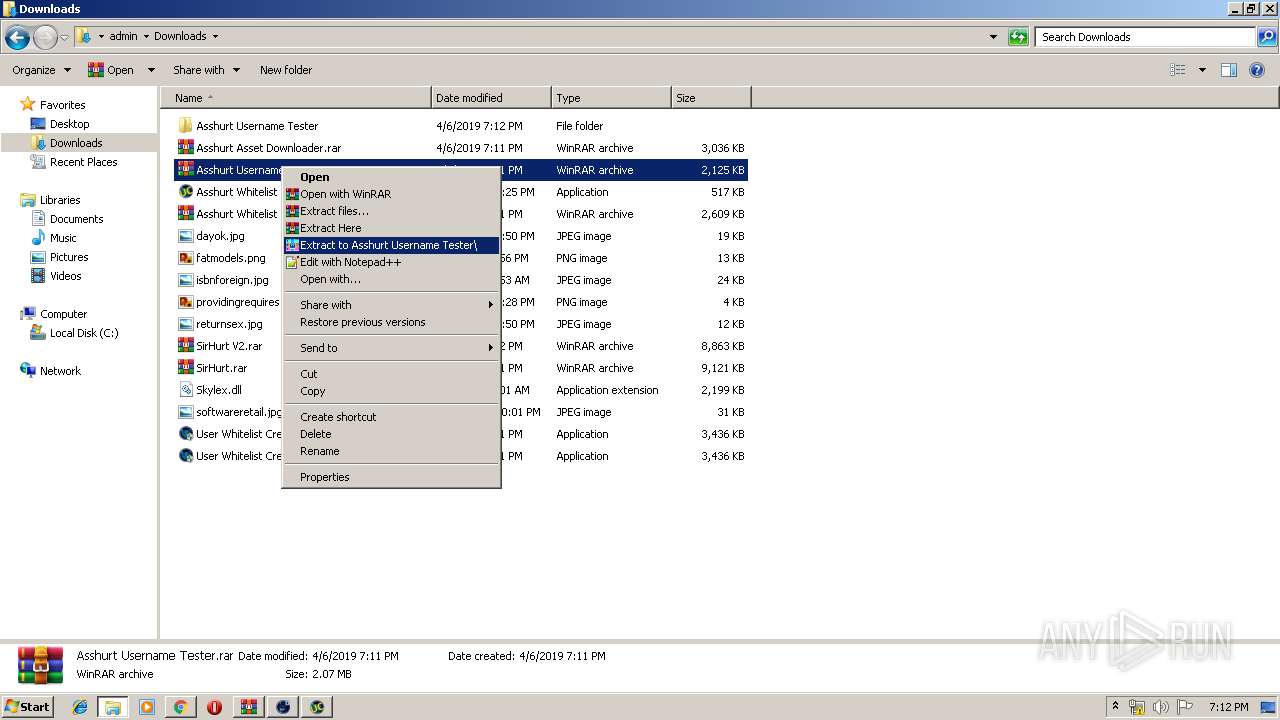Select Cut from context menu

[391, 374]
